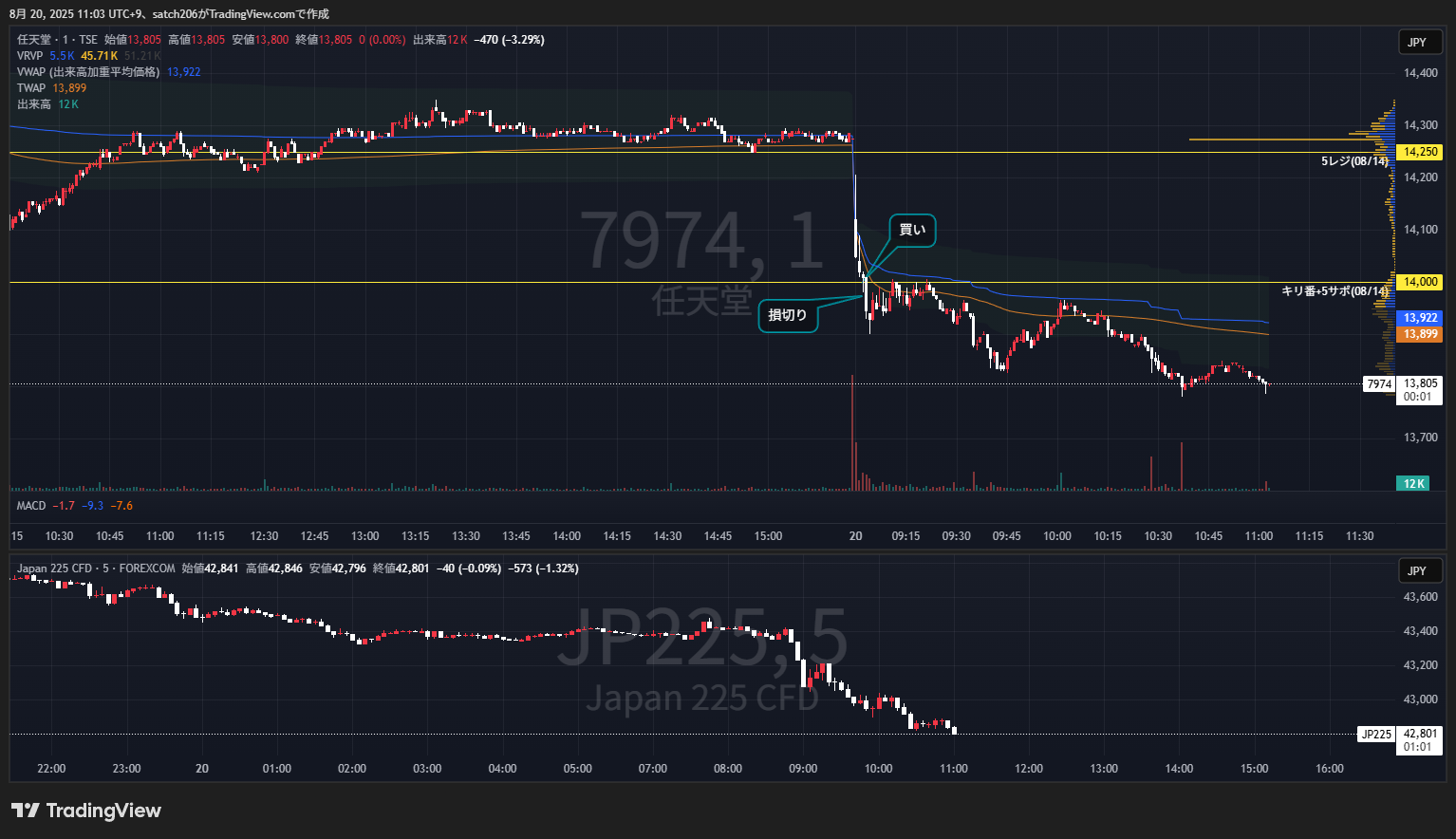This screenshot has width=1456, height=839.
Task: Click the orange 13,899 TWAP price tag
Action: [1421, 334]
